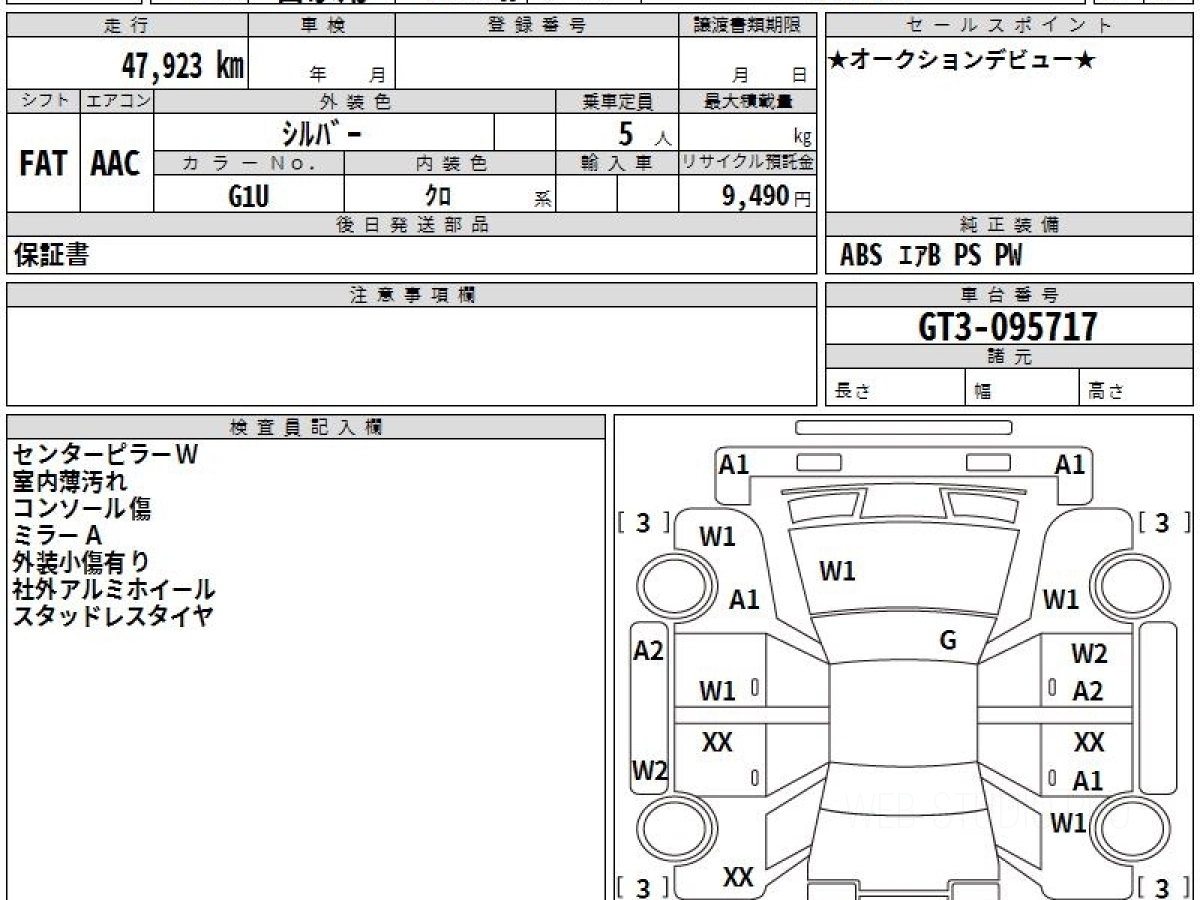Select the inspector note コンソール傷

point(82,508)
